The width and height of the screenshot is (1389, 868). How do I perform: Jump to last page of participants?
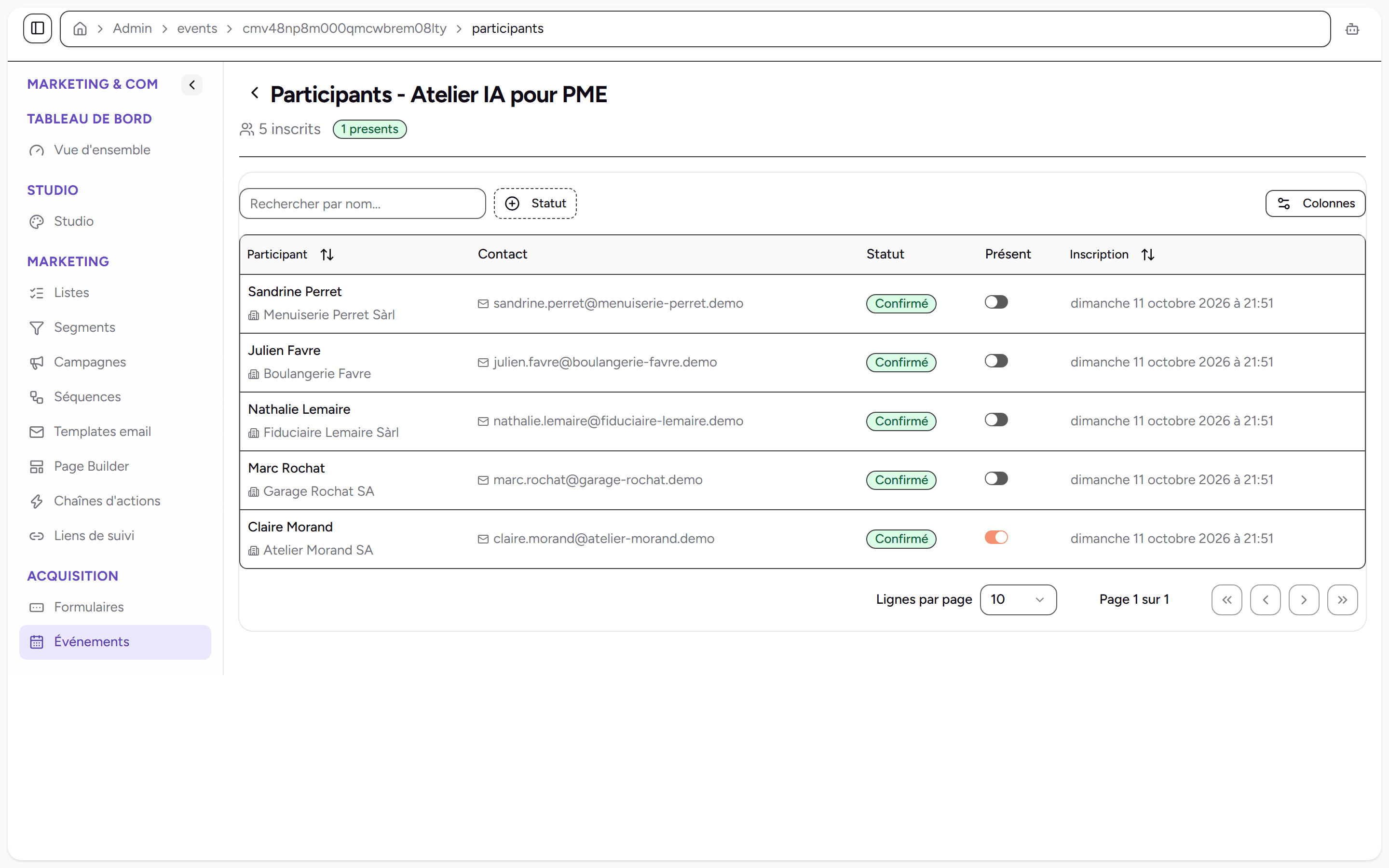[1342, 600]
